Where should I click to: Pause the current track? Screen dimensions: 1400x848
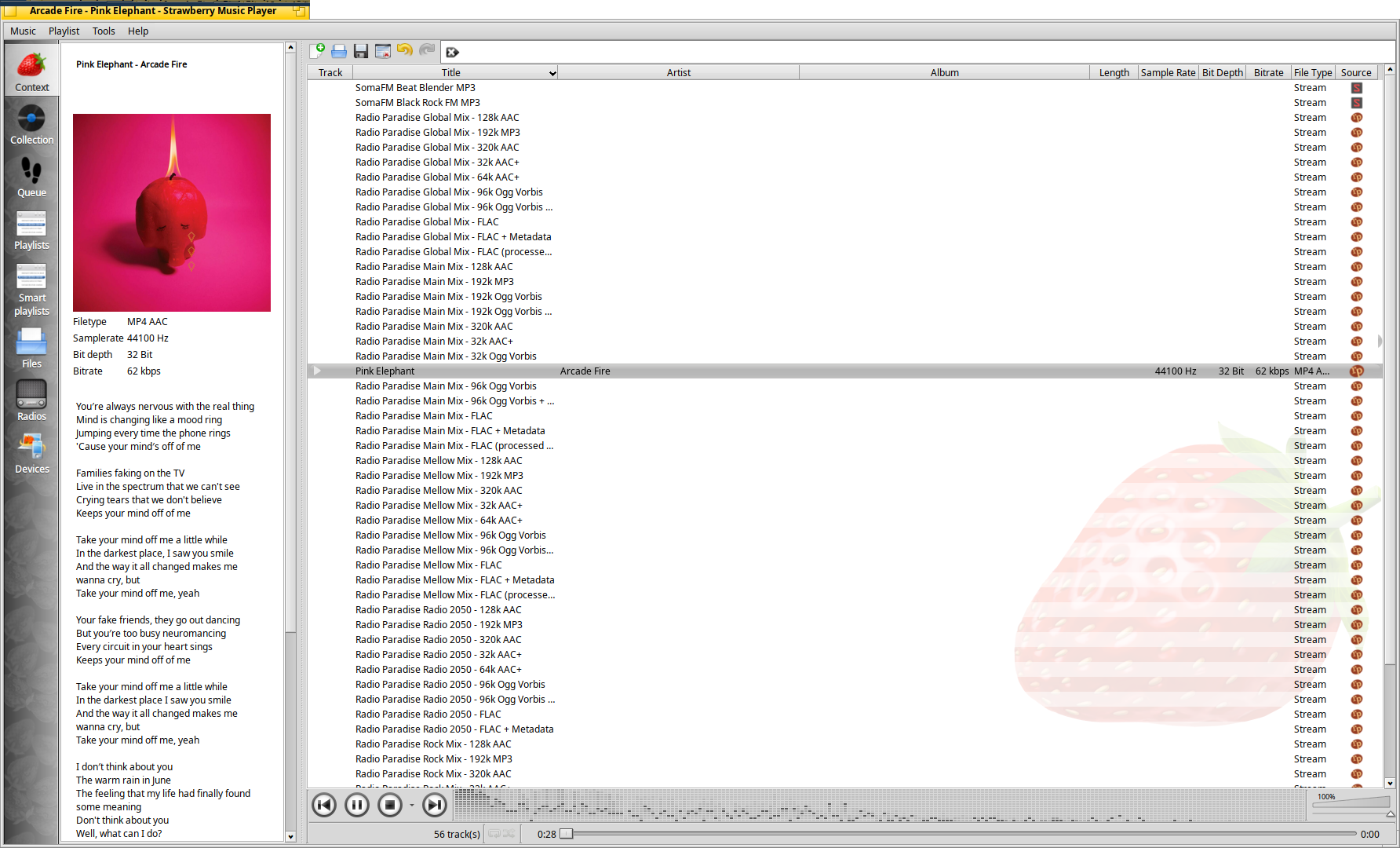click(357, 805)
